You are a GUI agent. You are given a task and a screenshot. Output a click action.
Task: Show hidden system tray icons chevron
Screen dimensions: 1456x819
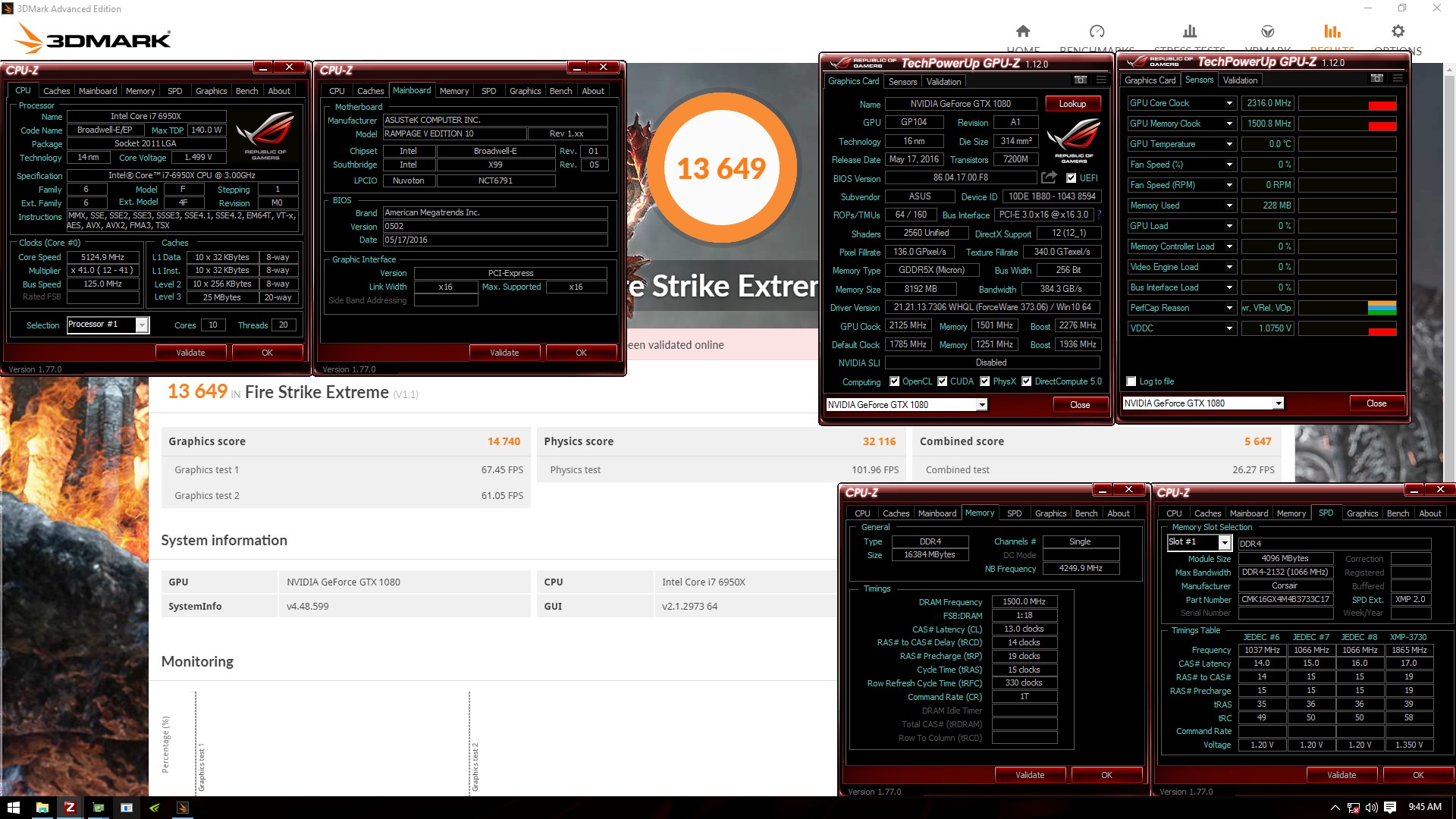1335,808
